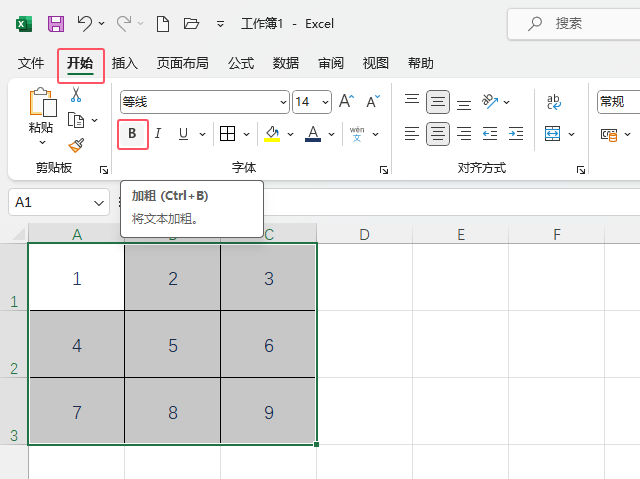Select row 2 header
The height and width of the screenshot is (479, 640).
(14, 344)
